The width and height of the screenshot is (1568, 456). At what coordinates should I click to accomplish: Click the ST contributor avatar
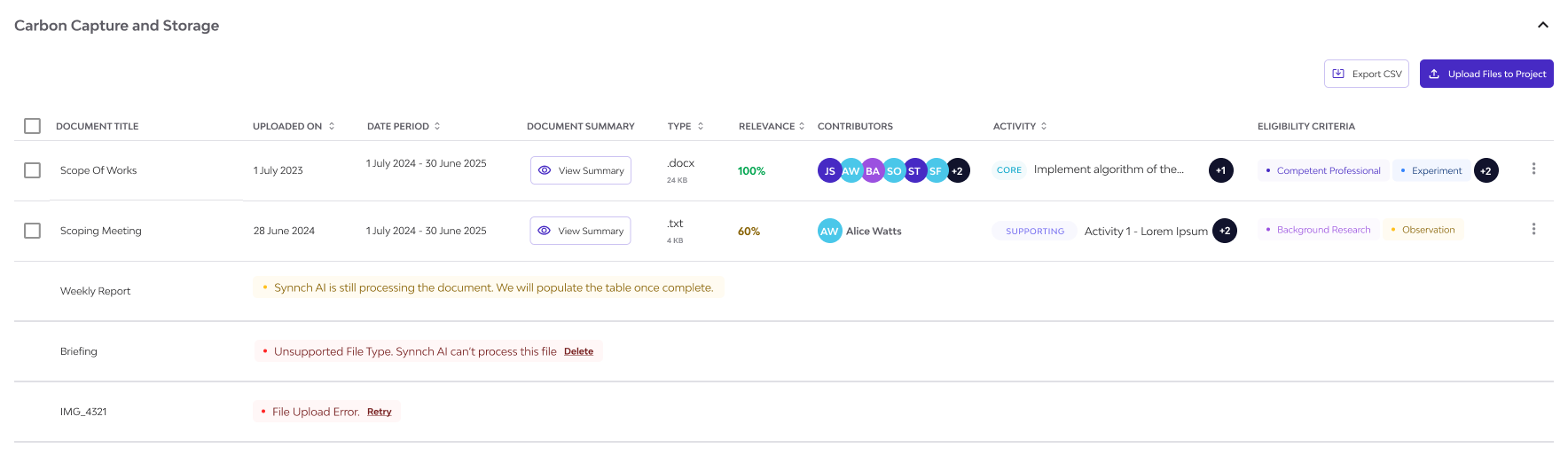pos(914,170)
